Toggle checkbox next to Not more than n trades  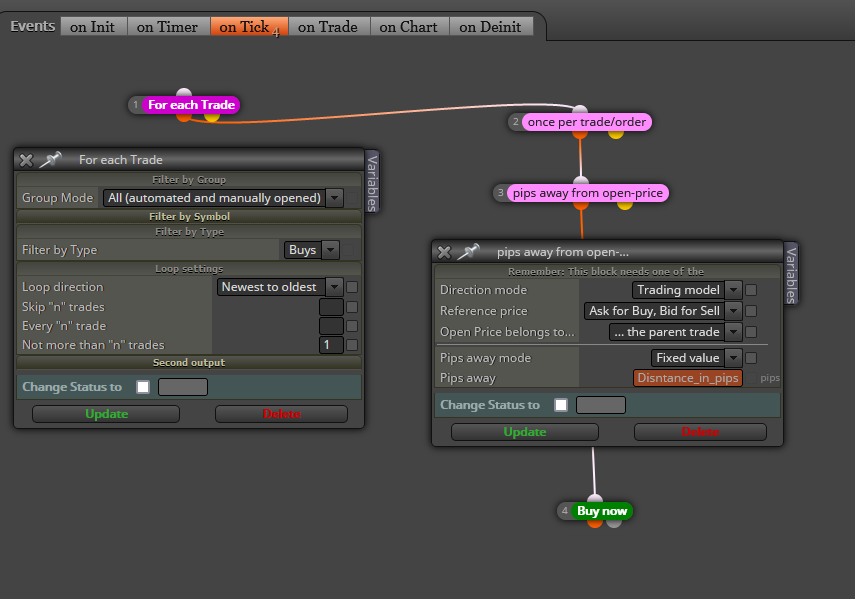pos(352,345)
